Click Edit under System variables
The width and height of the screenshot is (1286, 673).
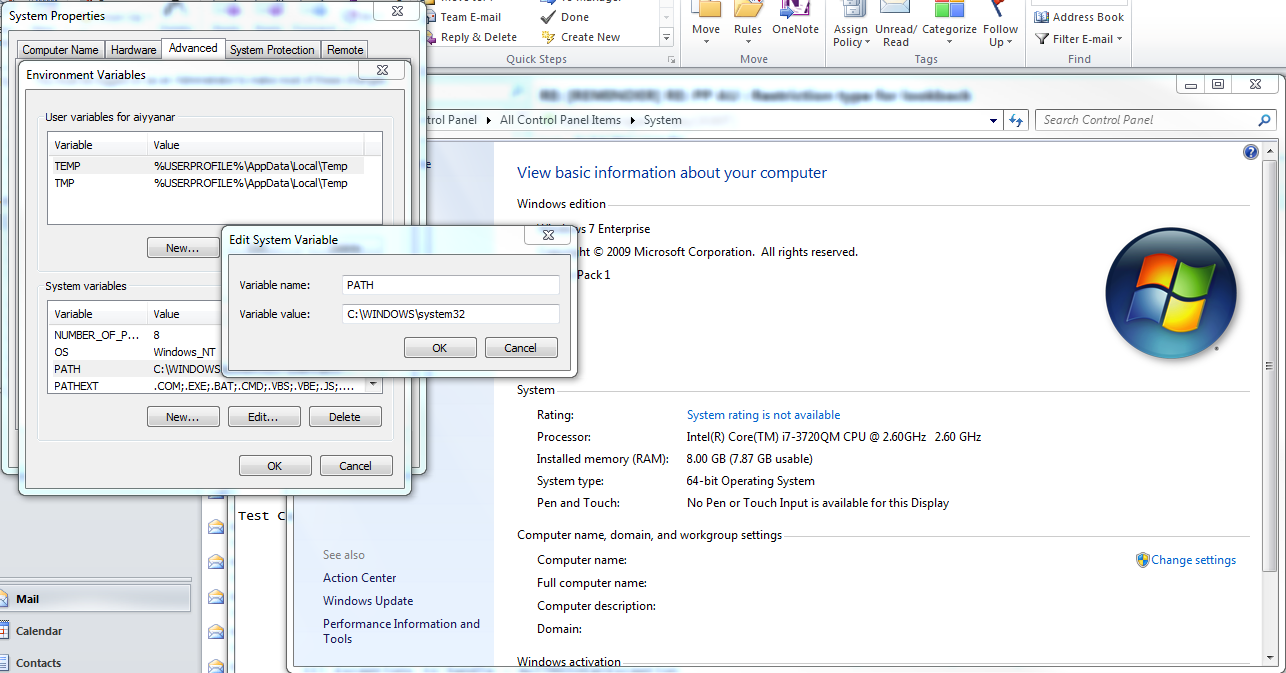pos(264,416)
